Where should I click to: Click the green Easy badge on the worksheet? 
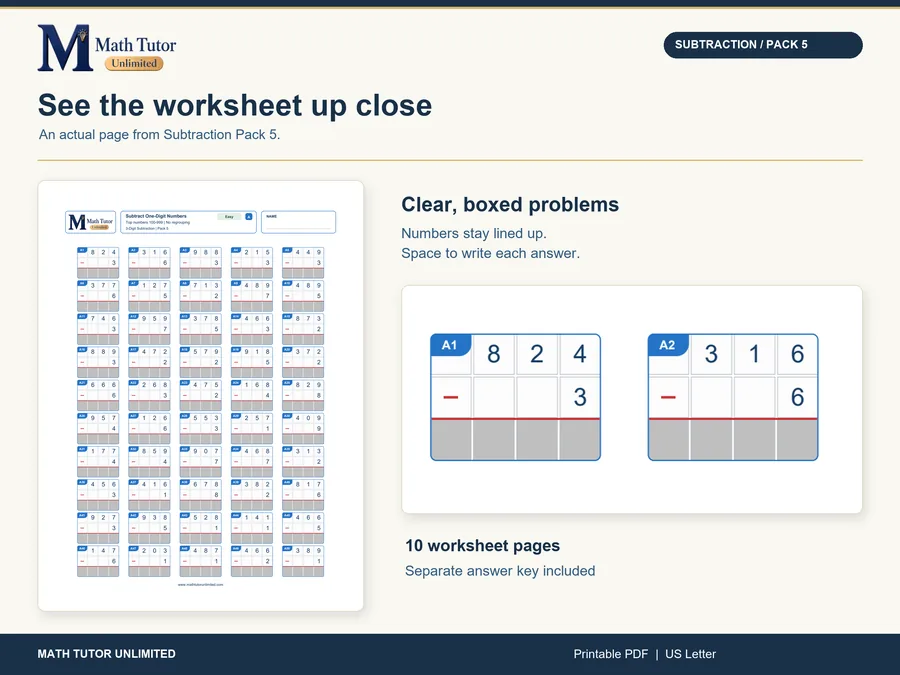(229, 216)
